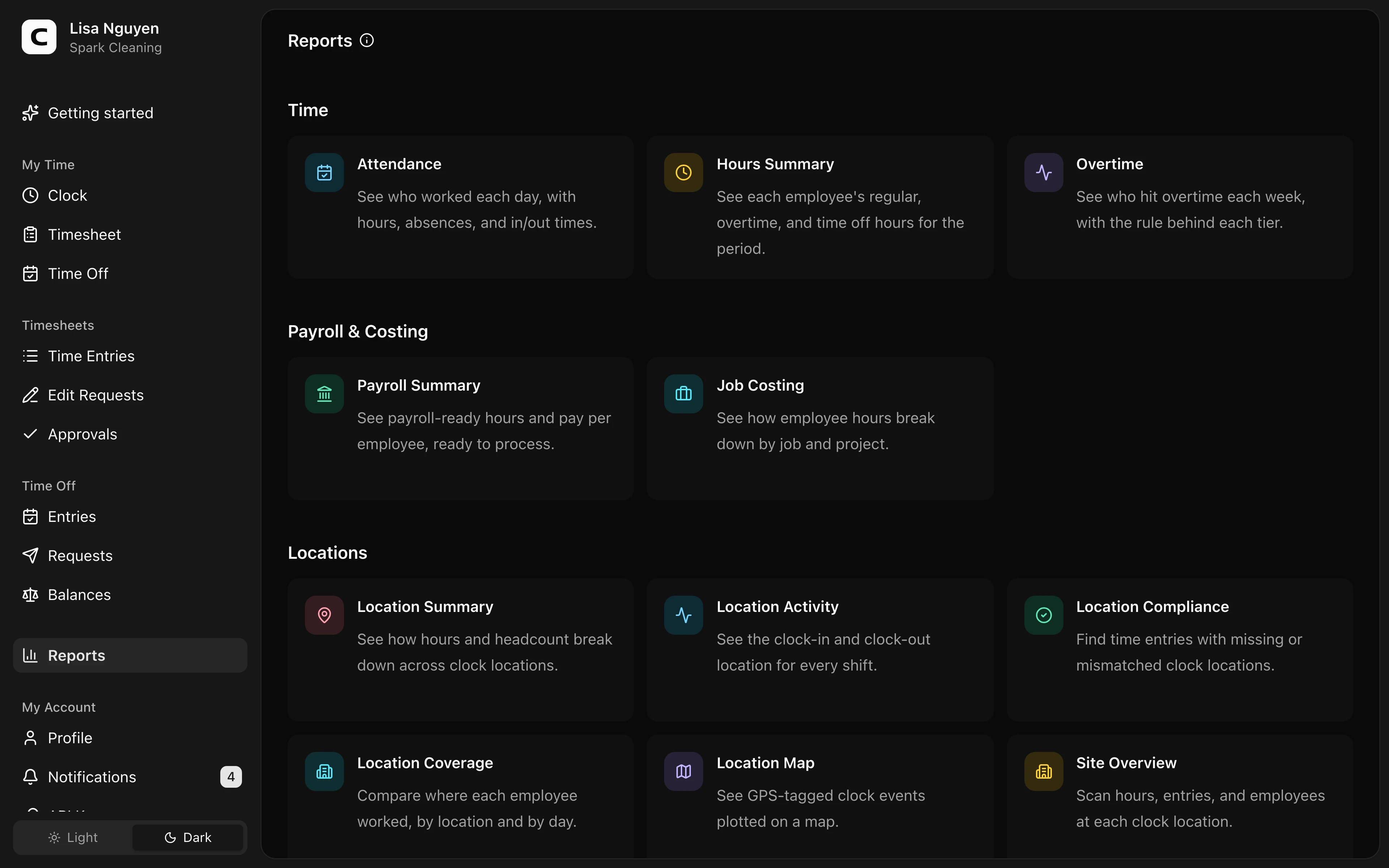Click the Overtime pulse icon

(1044, 172)
